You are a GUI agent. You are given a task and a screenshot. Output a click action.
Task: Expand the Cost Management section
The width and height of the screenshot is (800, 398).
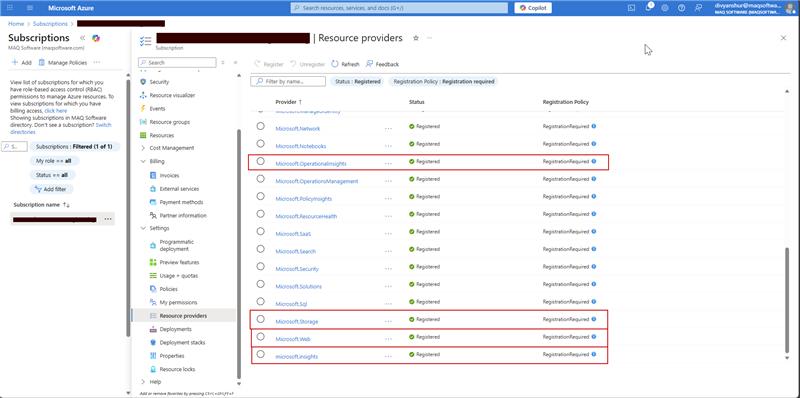click(x=143, y=148)
